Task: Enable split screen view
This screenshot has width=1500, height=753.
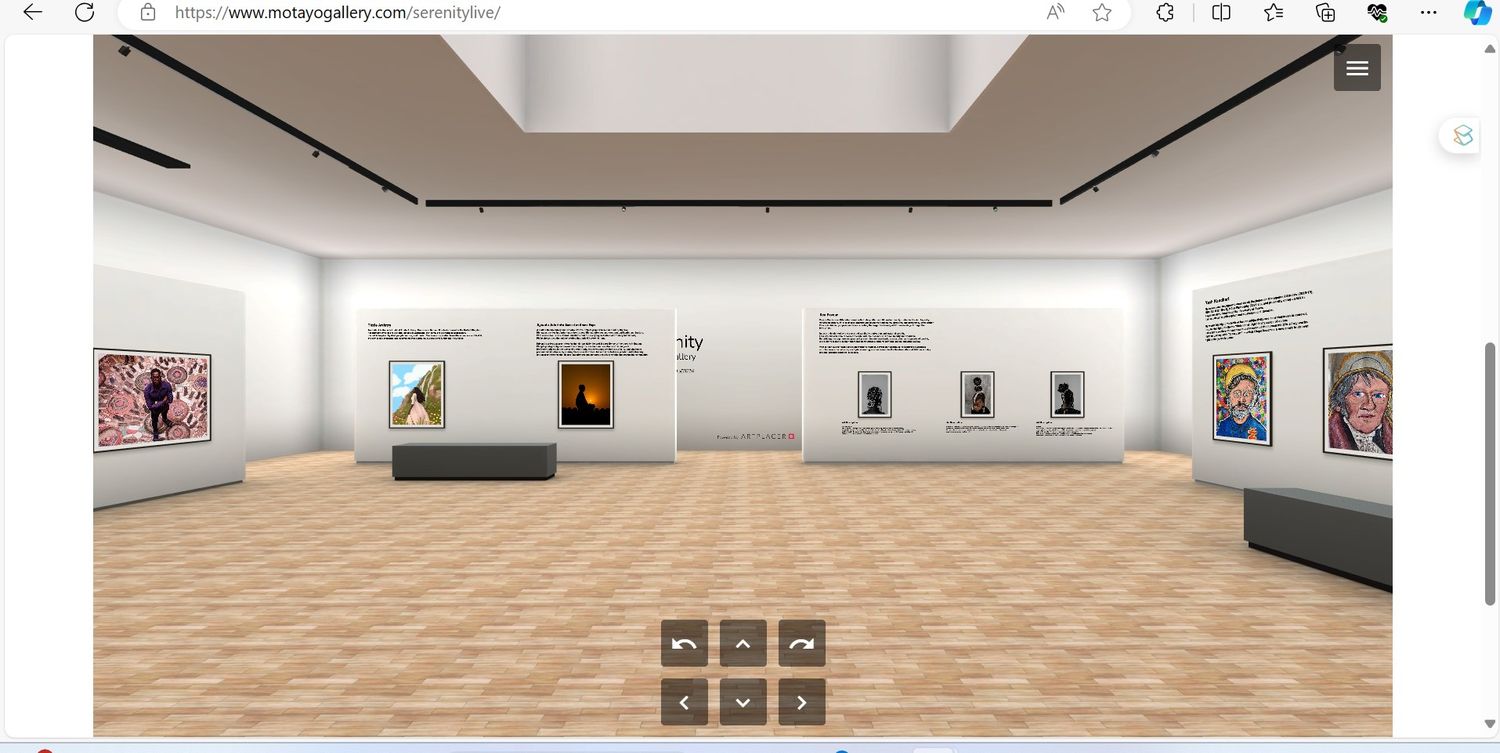Action: pos(1221,12)
